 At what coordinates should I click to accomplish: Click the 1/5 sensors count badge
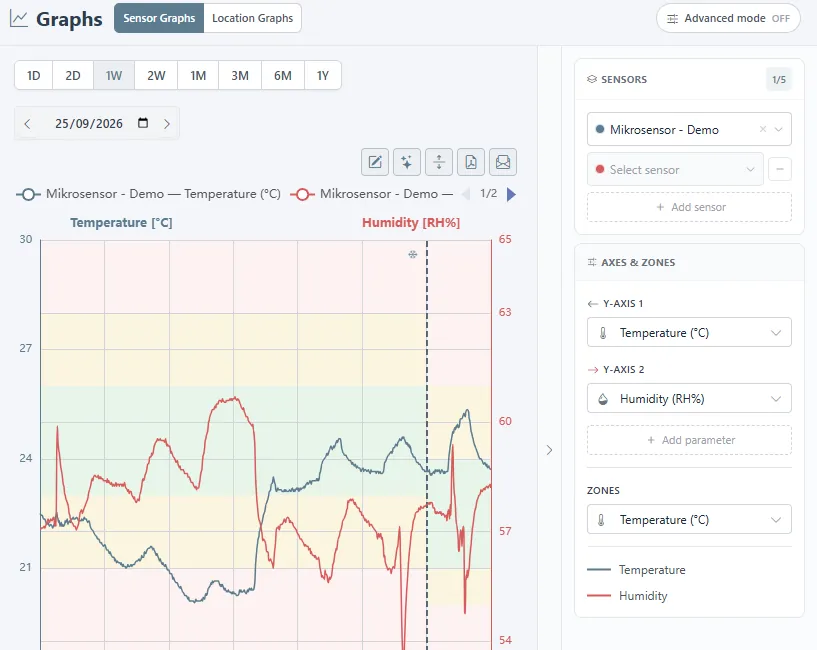point(778,79)
